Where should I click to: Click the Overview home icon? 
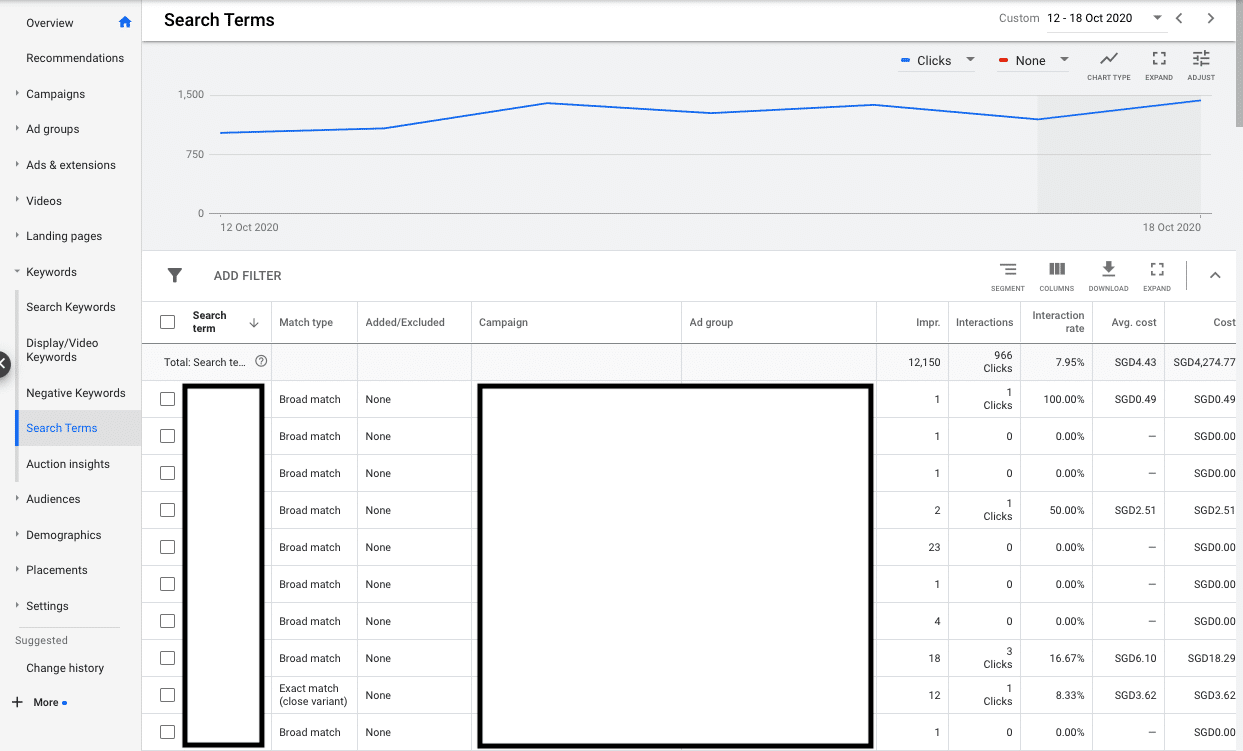(125, 22)
